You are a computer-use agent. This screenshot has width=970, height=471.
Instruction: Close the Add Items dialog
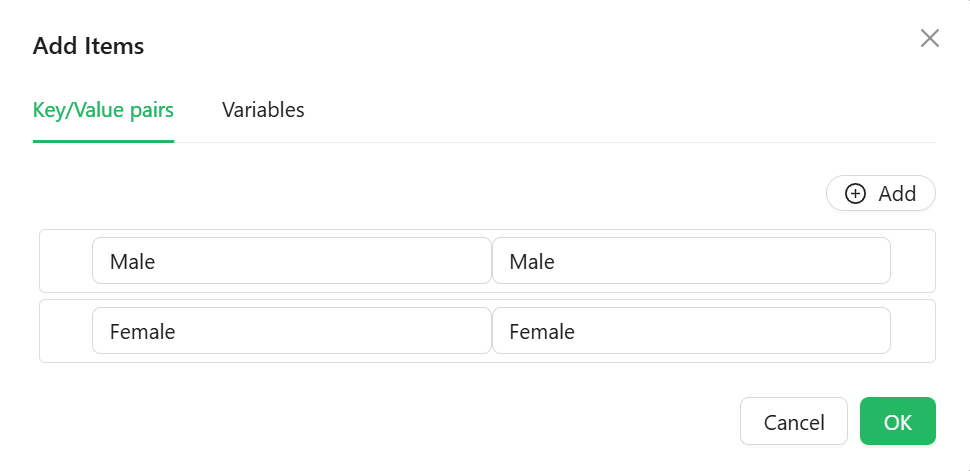[929, 39]
